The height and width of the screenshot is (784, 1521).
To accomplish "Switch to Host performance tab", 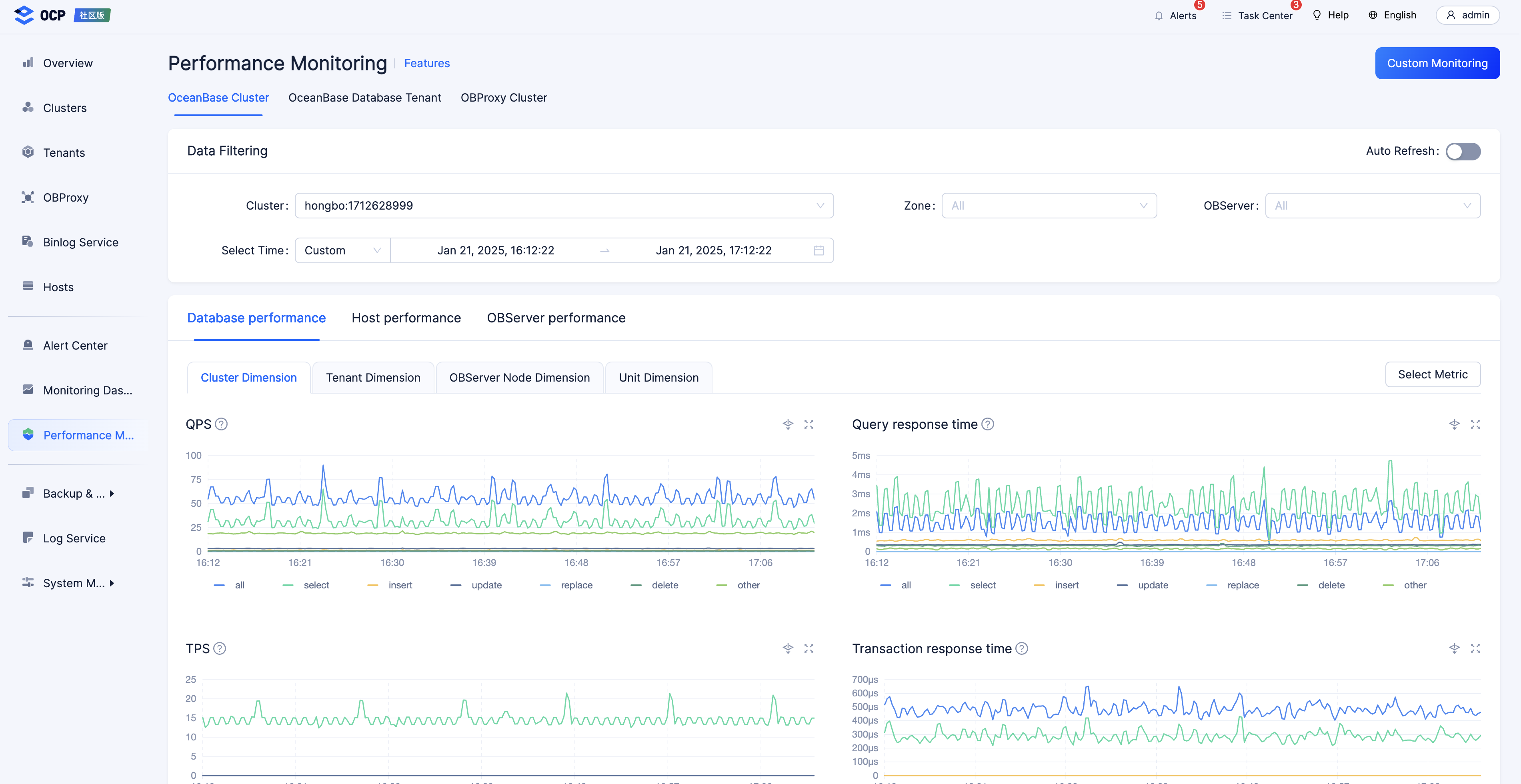I will [x=406, y=318].
